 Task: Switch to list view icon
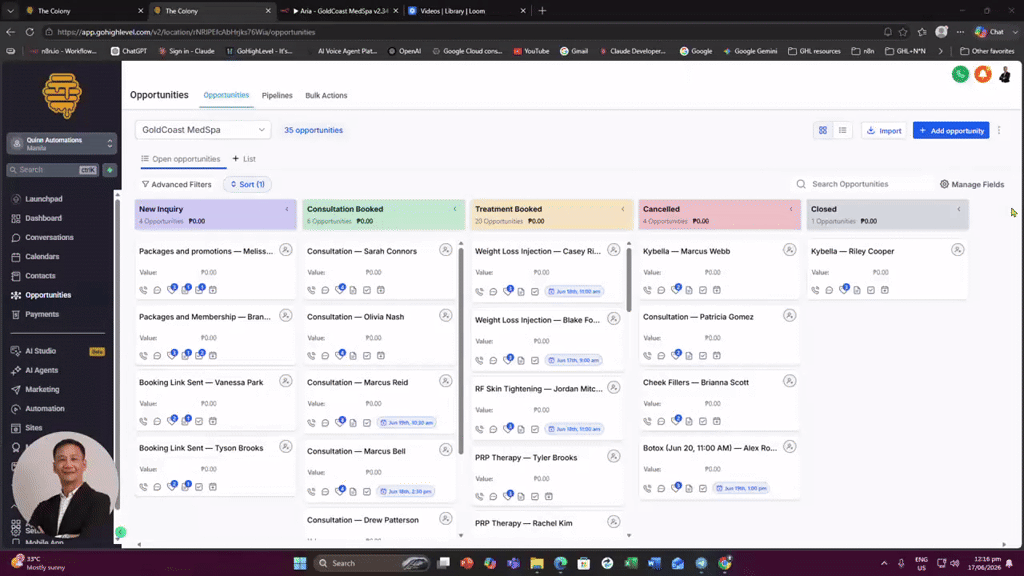(x=842, y=131)
